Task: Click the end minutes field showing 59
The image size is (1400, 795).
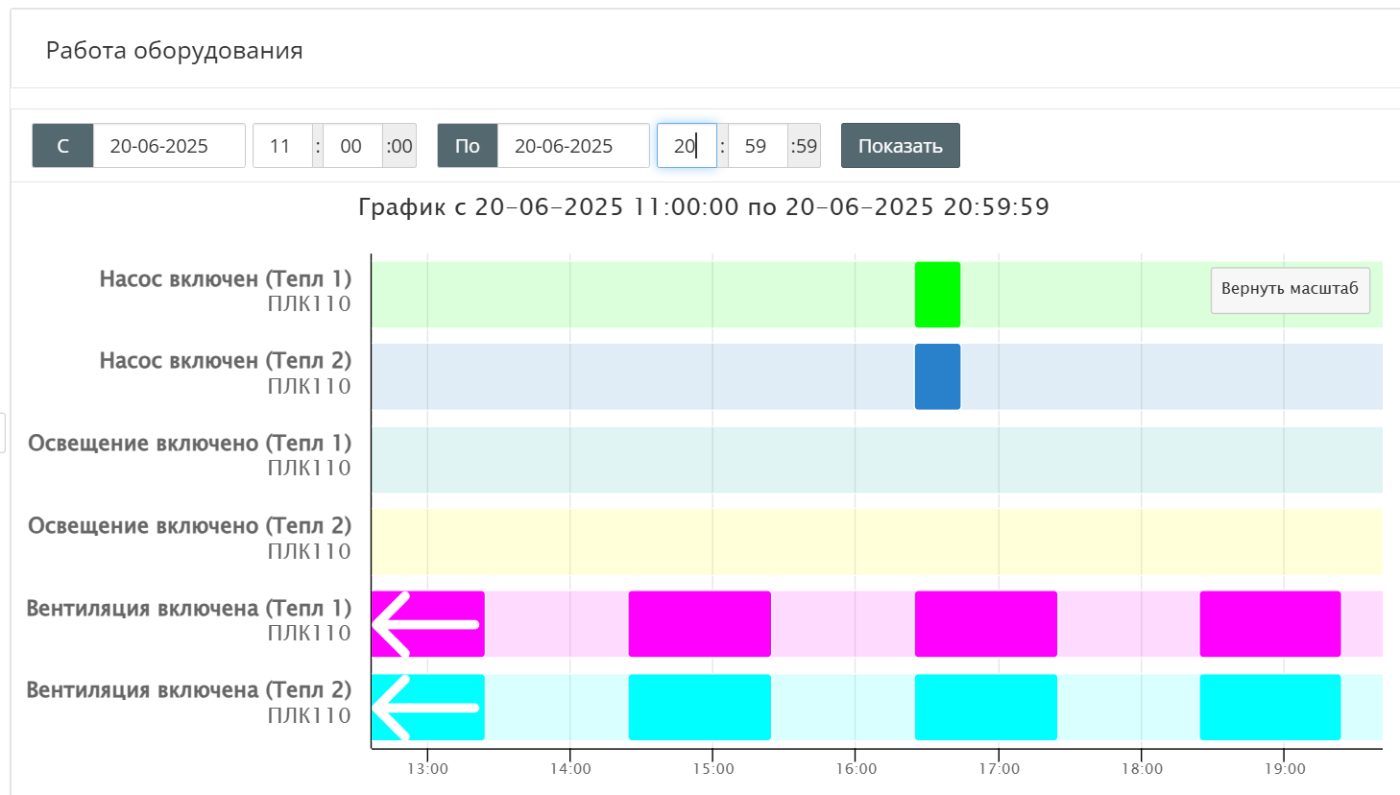Action: pos(756,146)
